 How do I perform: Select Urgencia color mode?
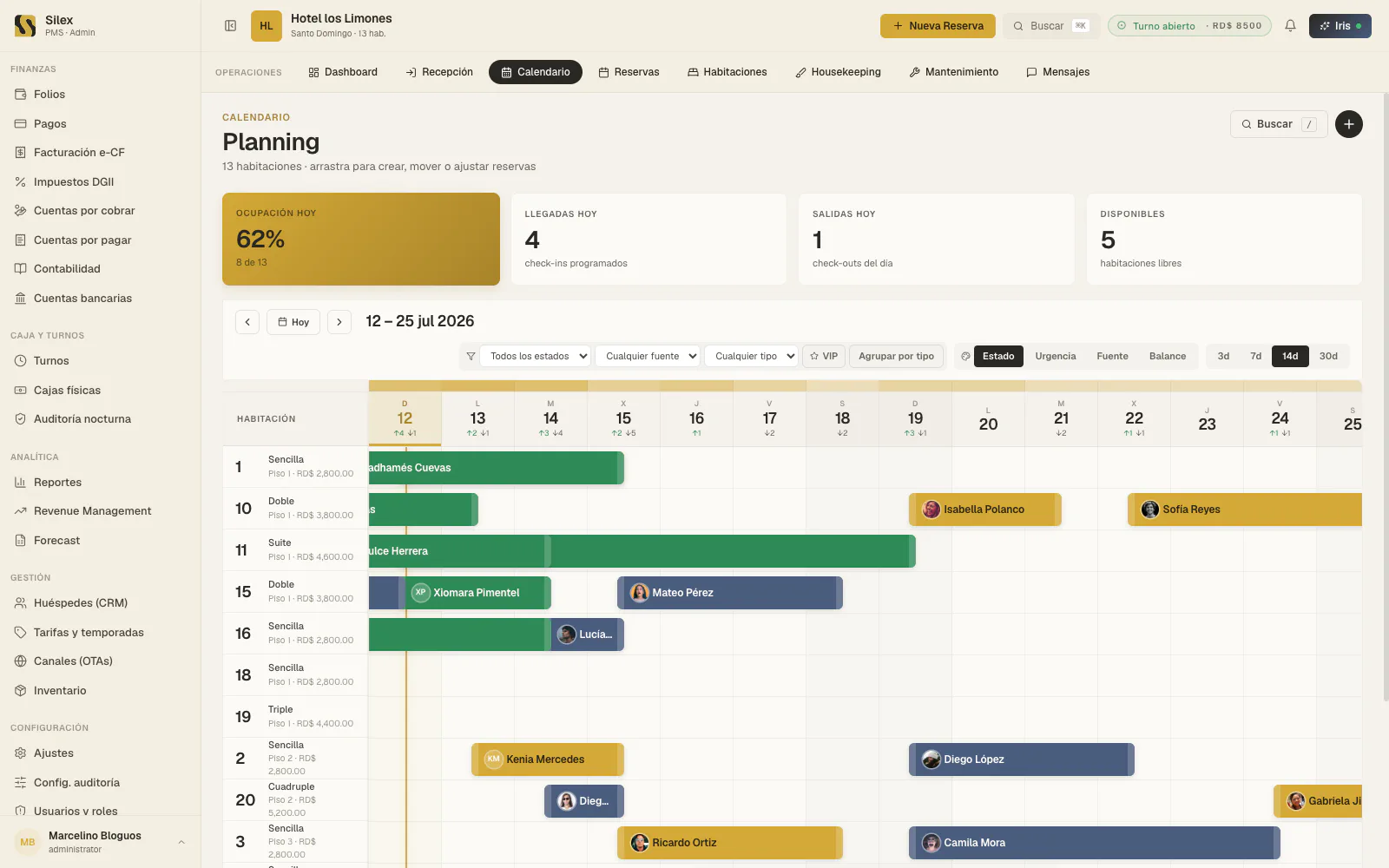(1056, 356)
